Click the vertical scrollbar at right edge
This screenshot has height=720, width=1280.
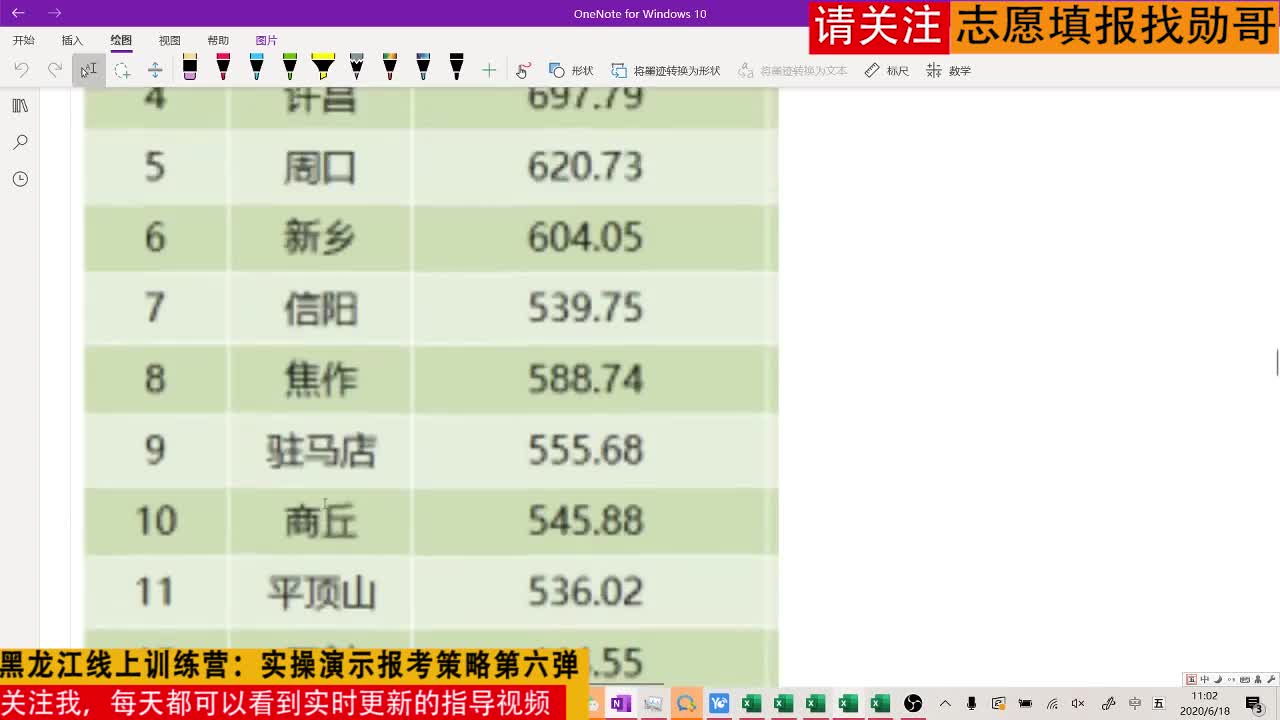(x=1277, y=363)
